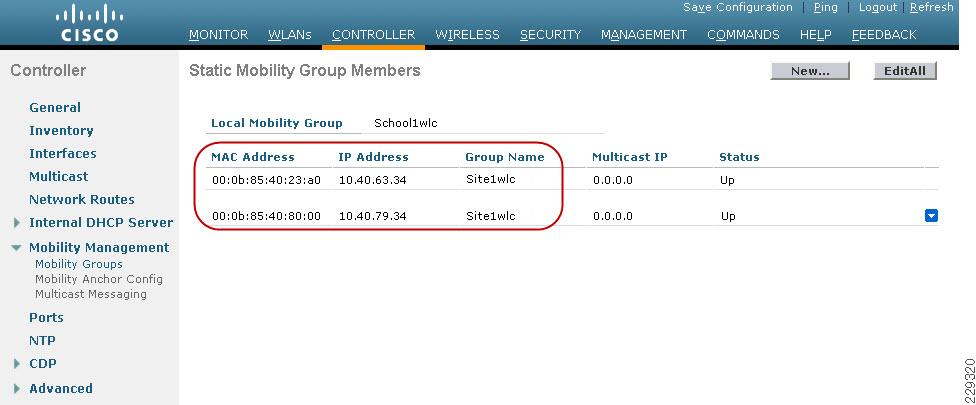Open the MONITOR menu tab
The height and width of the screenshot is (405, 976).
pos(218,35)
